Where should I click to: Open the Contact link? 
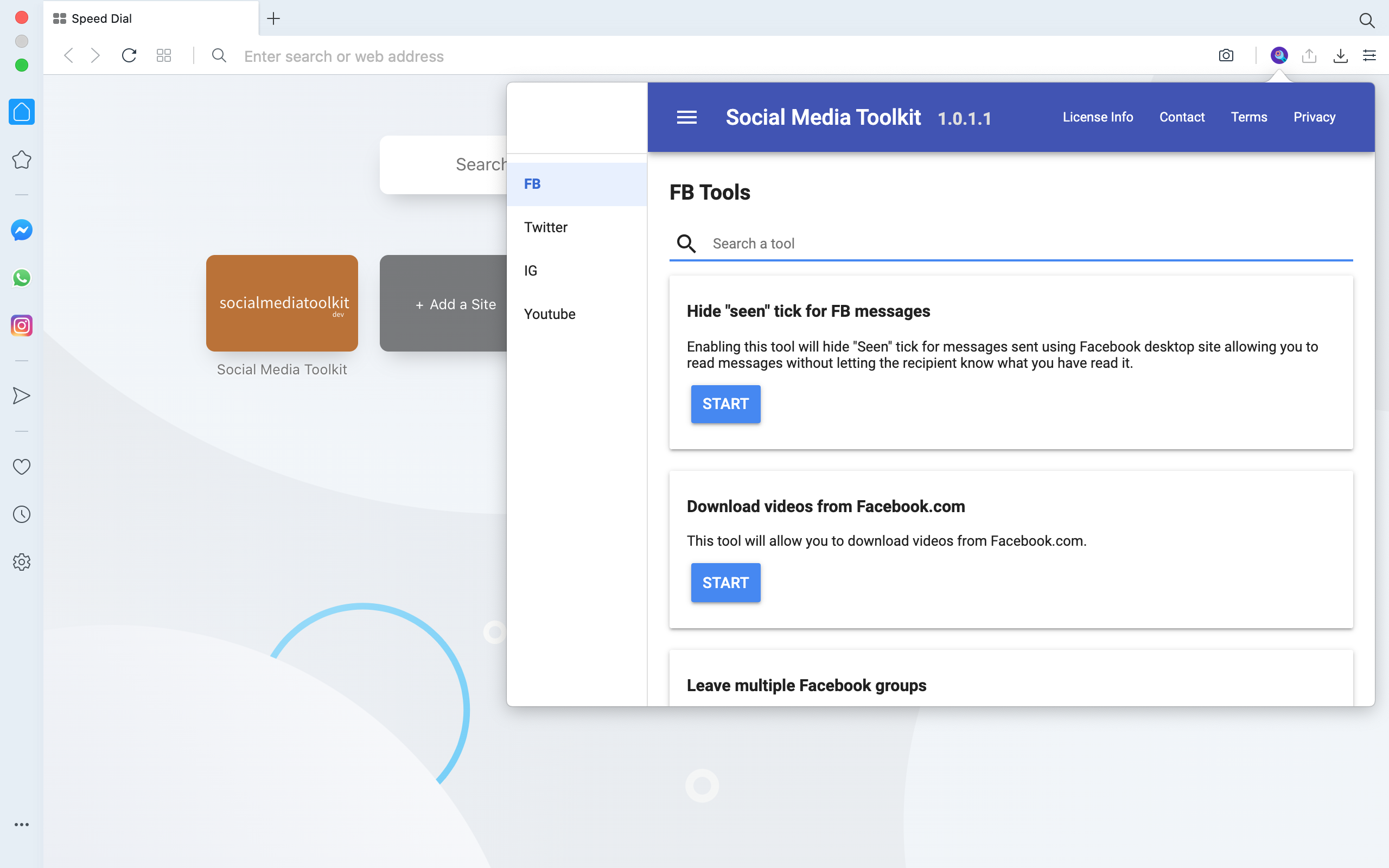coord(1182,117)
